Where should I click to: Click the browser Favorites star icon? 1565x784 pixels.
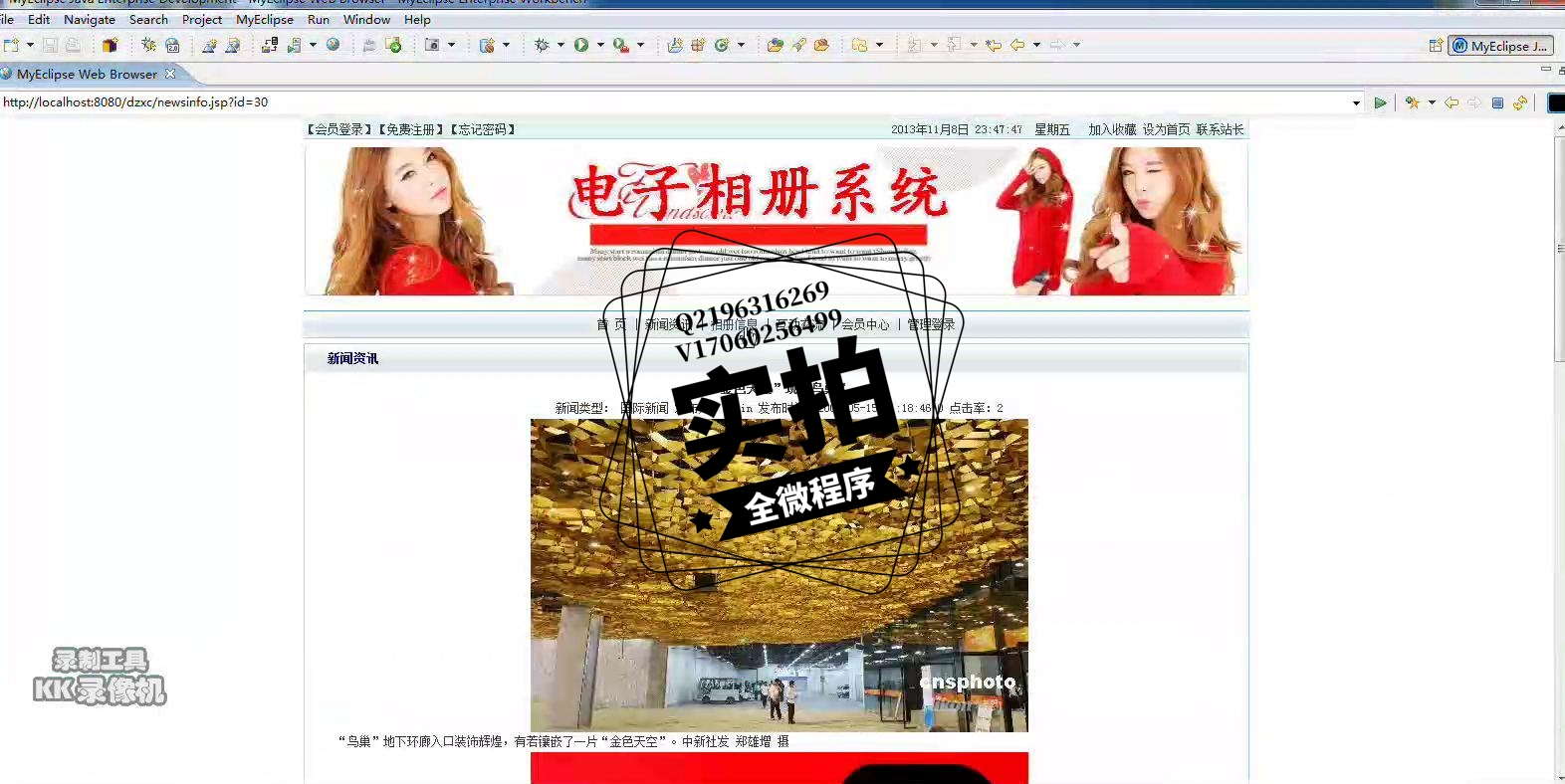click(x=1412, y=102)
